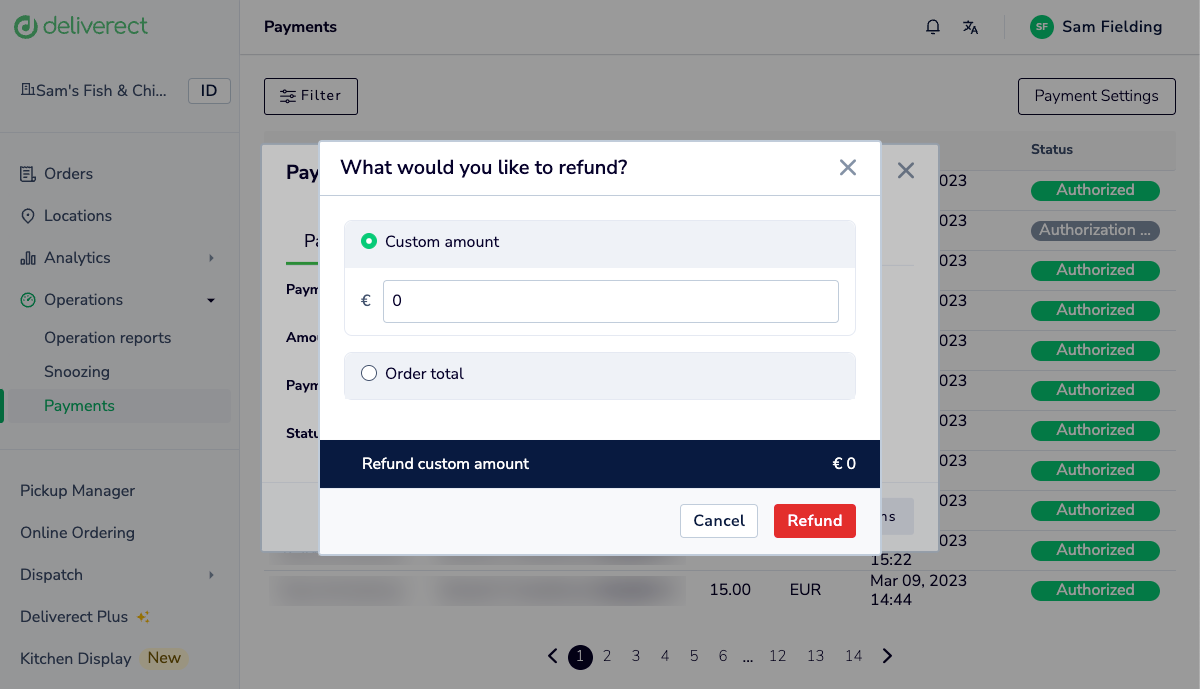Select the Custom amount radio option
The width and height of the screenshot is (1200, 689).
[x=369, y=241]
